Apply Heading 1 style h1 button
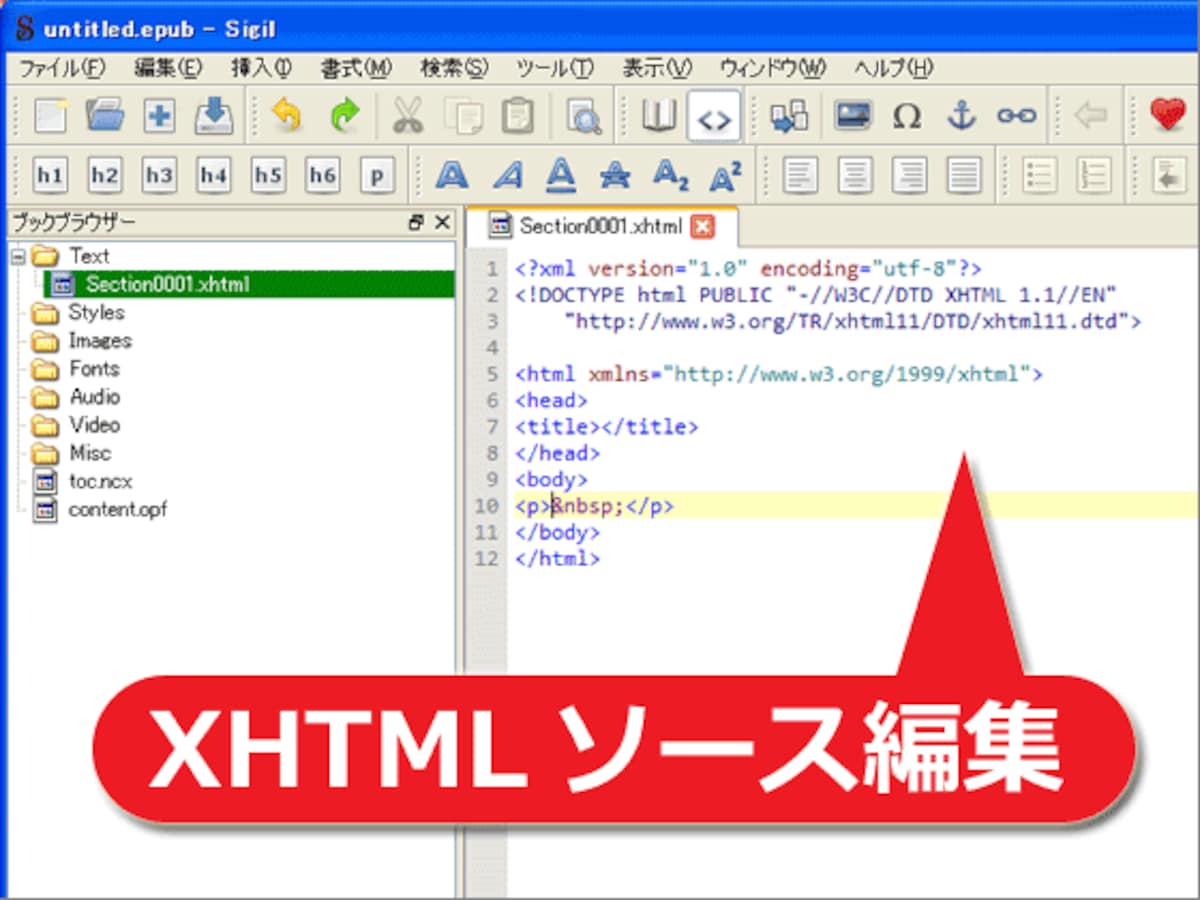This screenshot has width=1200, height=900. tap(50, 176)
